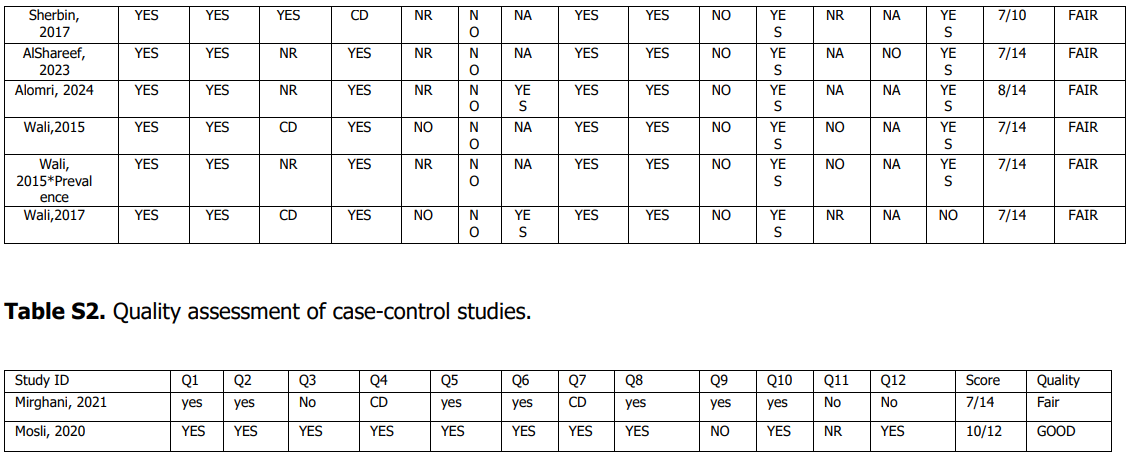Click the 'Wali, 2015*Prevalence' study cell

click(x=60, y=180)
